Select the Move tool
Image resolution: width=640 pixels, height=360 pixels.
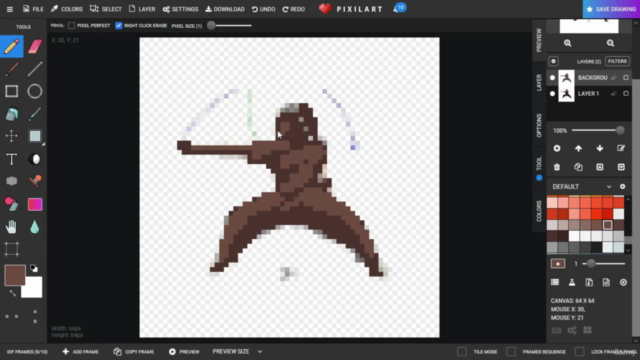pos(12,136)
